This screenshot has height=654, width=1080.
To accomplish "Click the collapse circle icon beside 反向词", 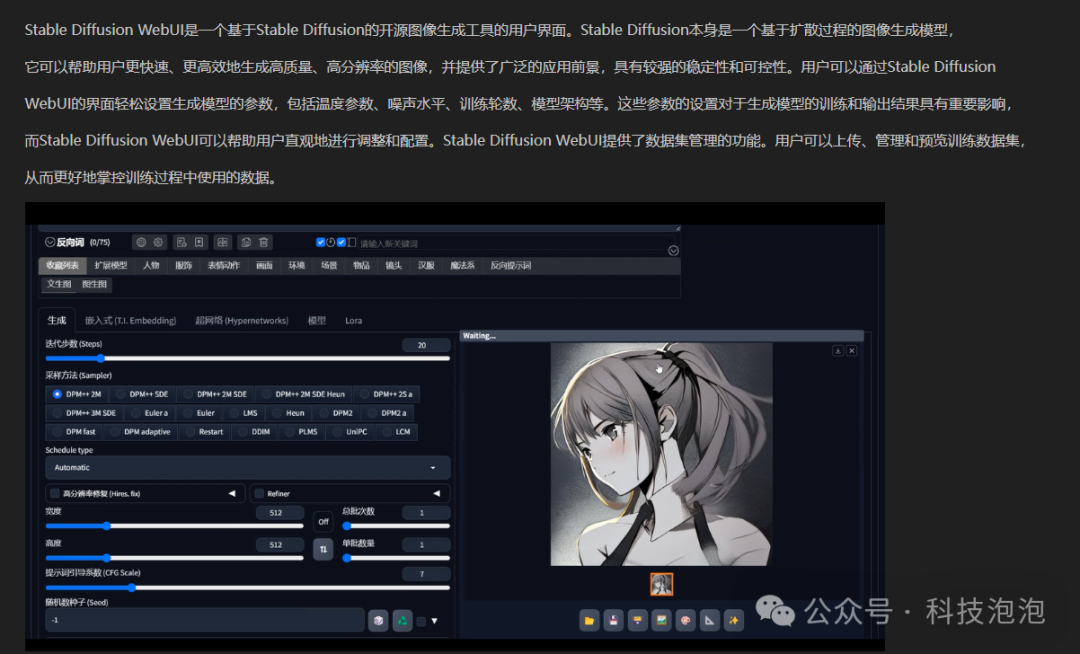I will coord(50,242).
